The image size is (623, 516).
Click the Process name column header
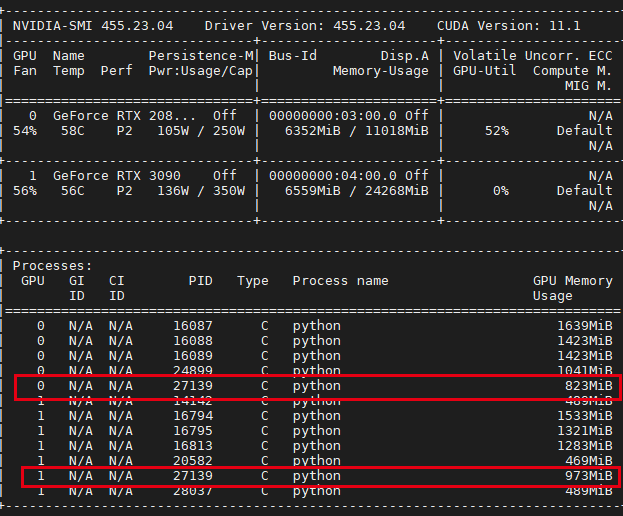pyautogui.click(x=341, y=281)
